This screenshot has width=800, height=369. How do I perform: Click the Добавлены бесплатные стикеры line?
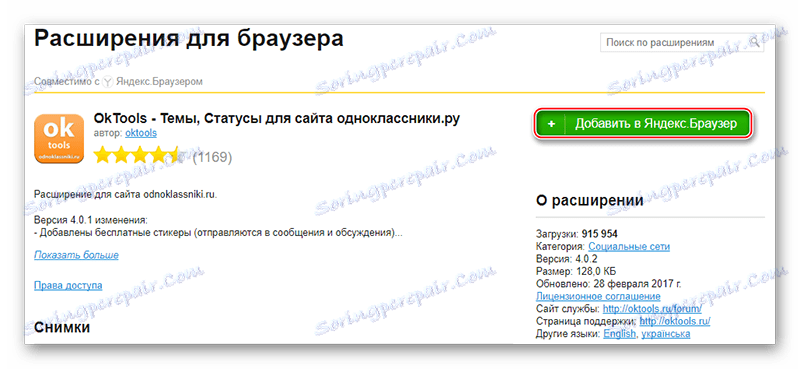(x=219, y=233)
